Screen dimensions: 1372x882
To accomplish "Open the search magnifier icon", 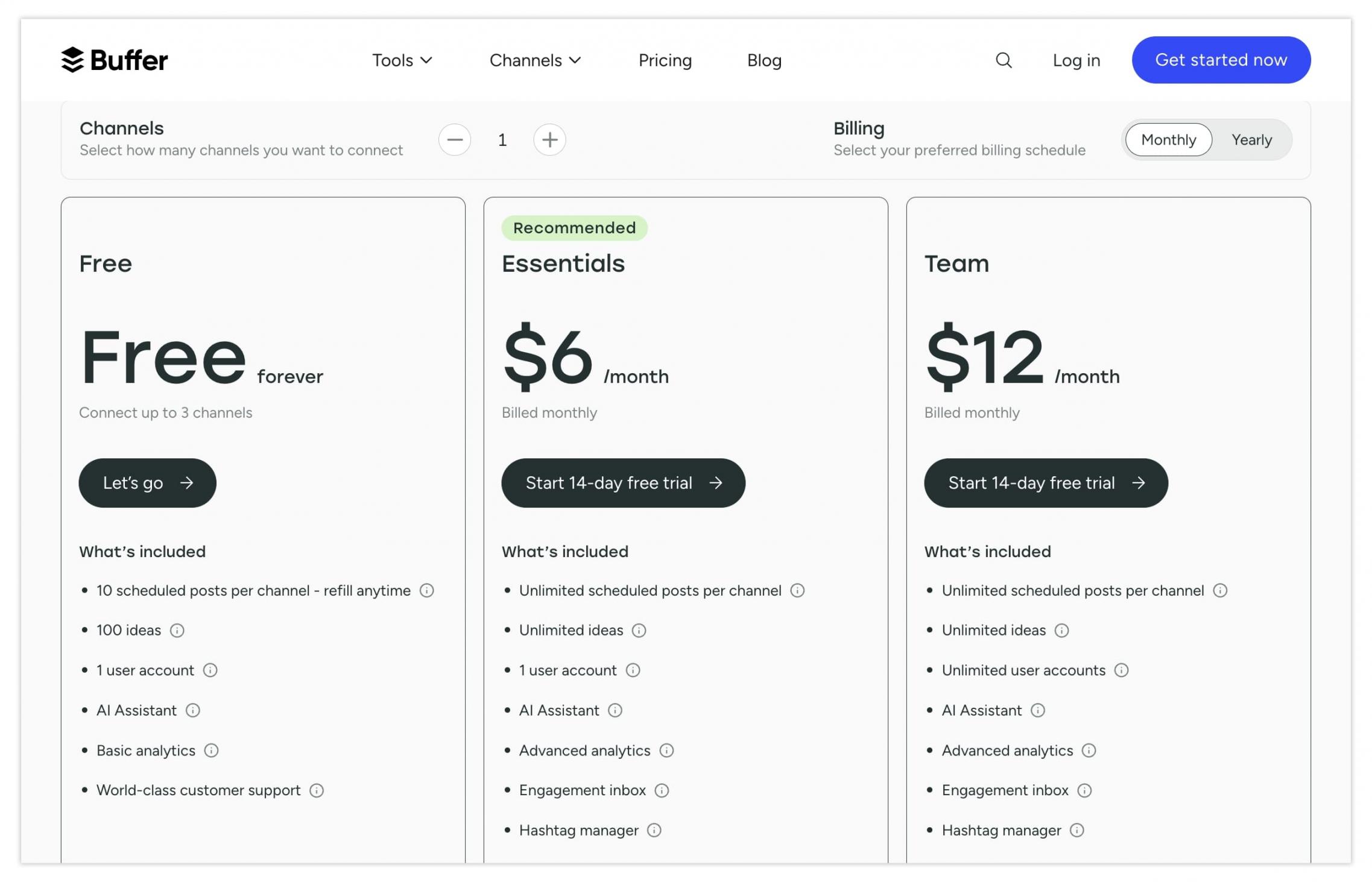I will point(1003,60).
